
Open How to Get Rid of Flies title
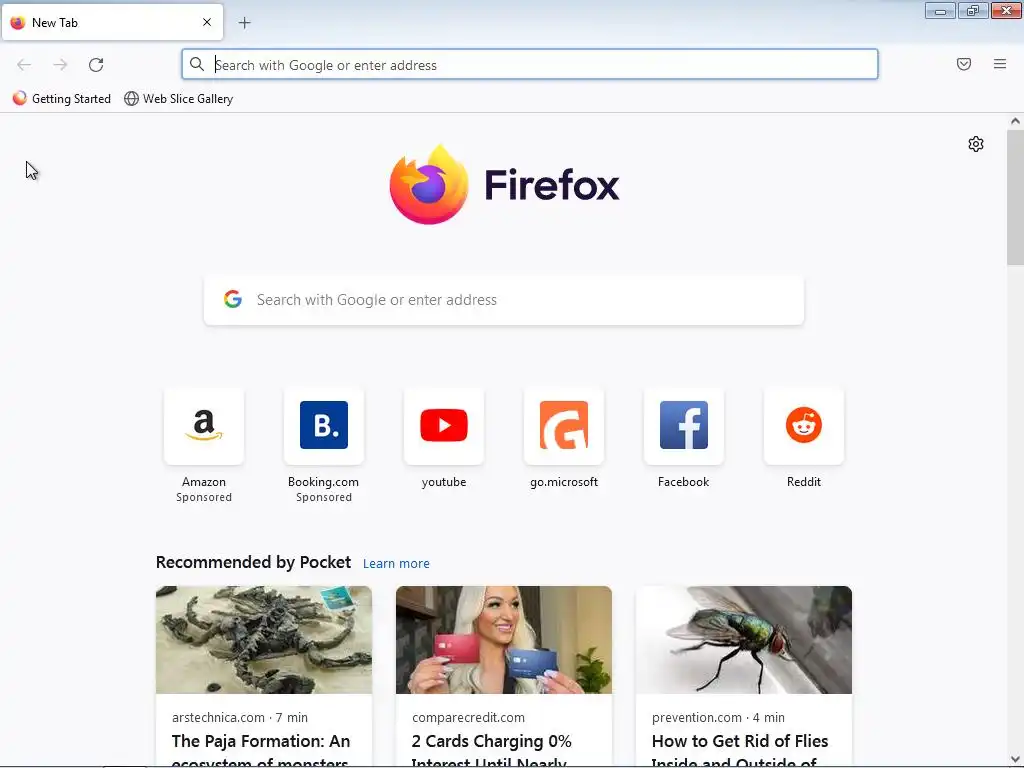click(x=740, y=750)
